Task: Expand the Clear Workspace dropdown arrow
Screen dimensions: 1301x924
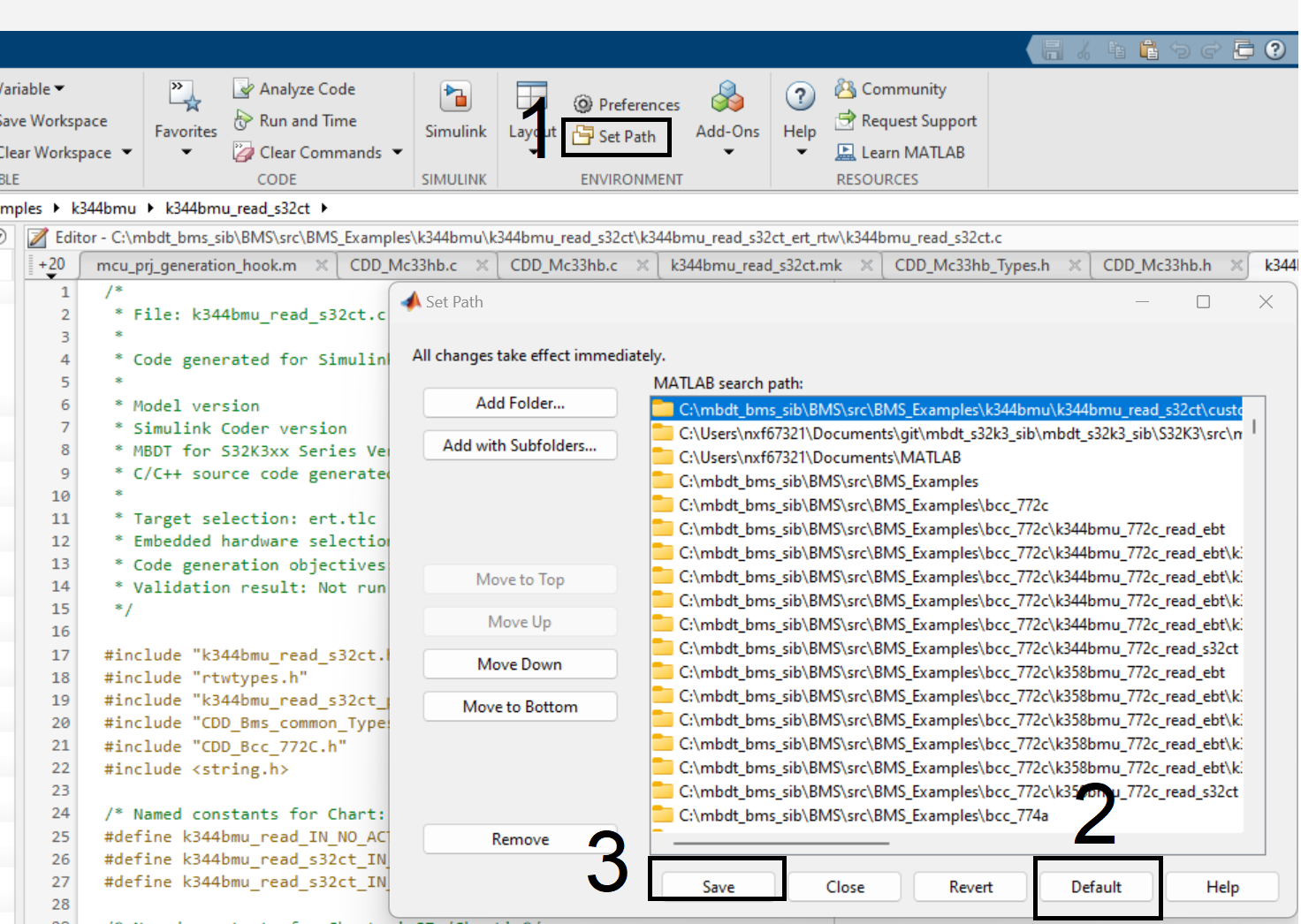Action: tap(126, 152)
